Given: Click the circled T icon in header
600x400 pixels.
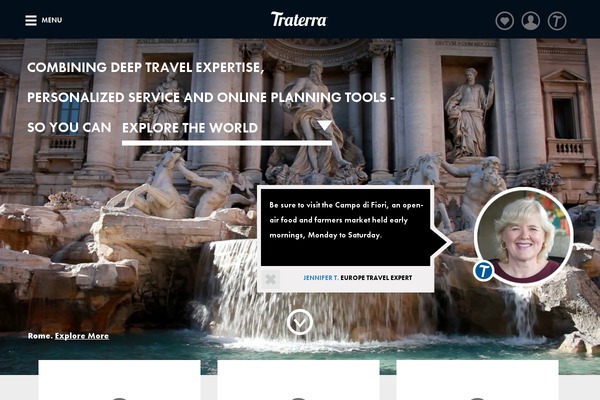Looking at the screenshot, I should click(557, 21).
